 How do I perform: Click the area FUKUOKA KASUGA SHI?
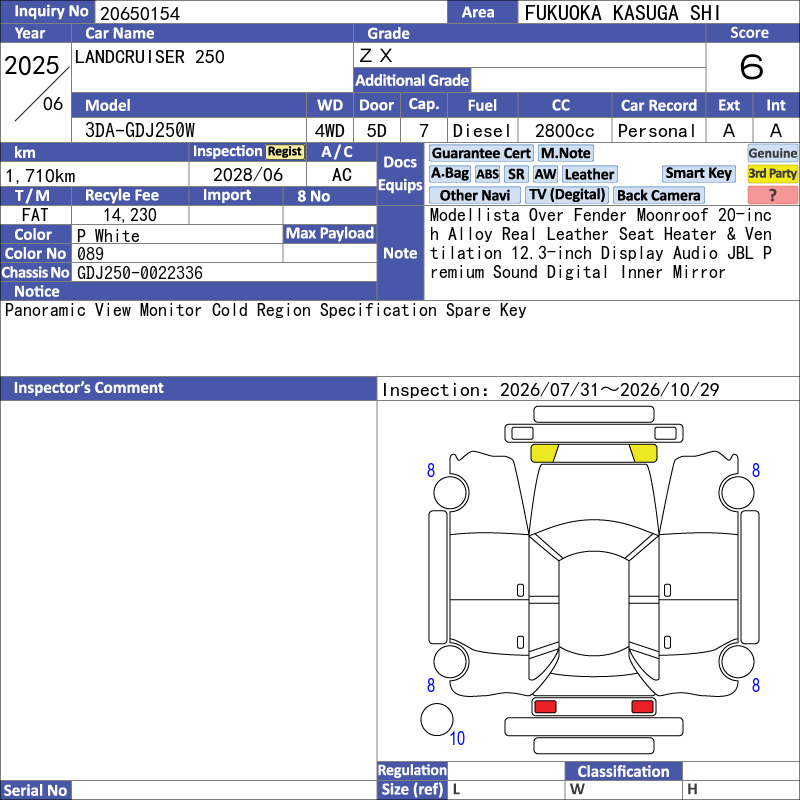pyautogui.click(x=622, y=13)
